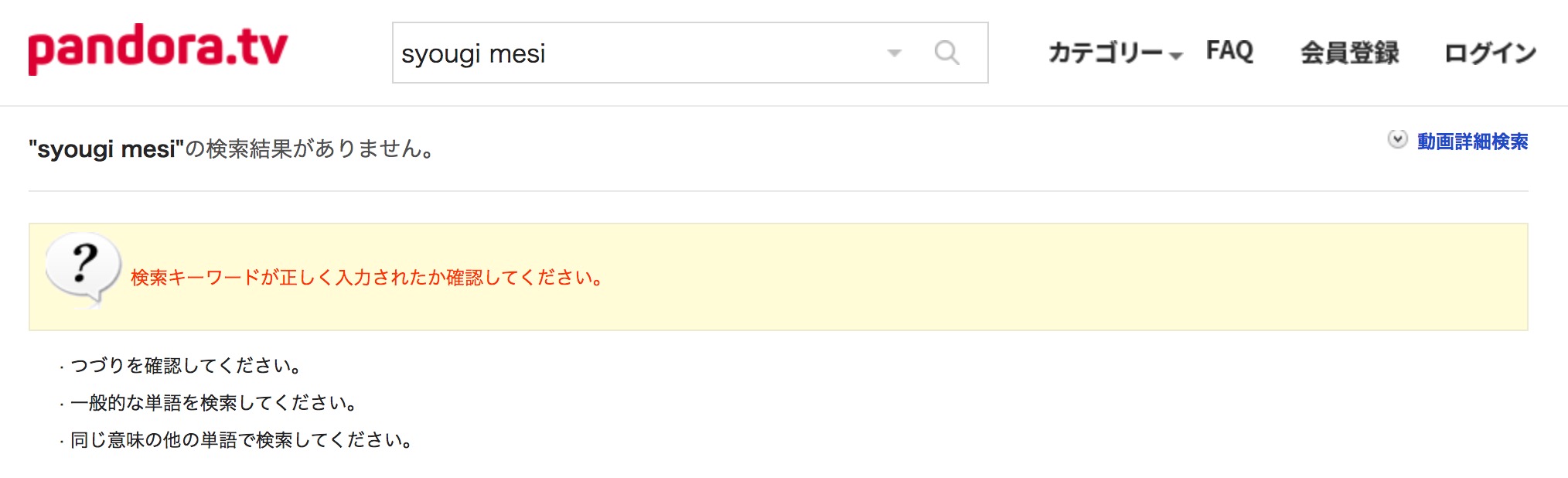Click the 一般的な単語を検索してください hint
Image resolution: width=1568 pixels, height=478 pixels.
click(213, 403)
